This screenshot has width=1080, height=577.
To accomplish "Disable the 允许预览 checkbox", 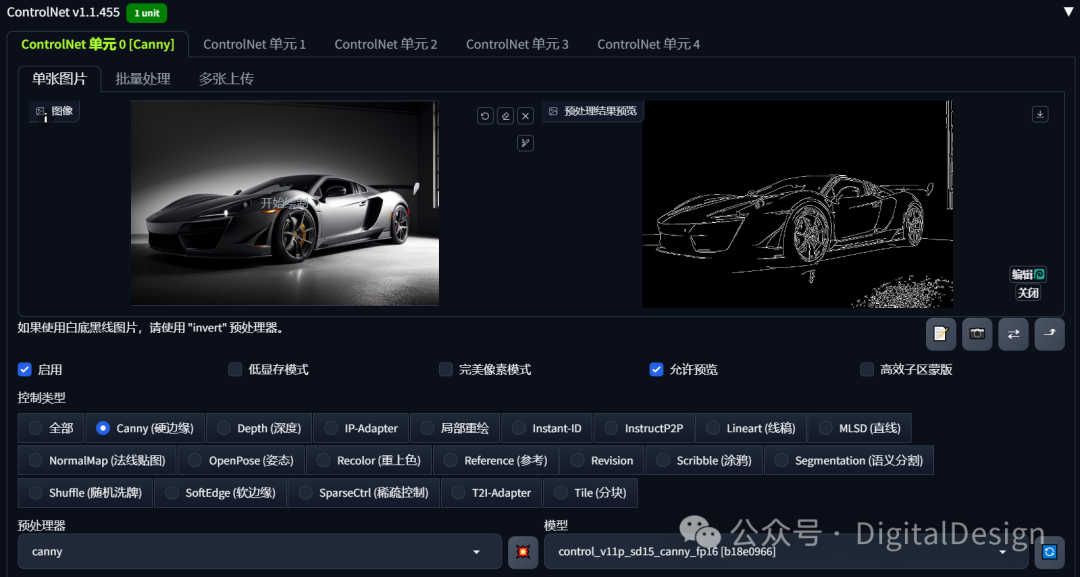I will (656, 369).
